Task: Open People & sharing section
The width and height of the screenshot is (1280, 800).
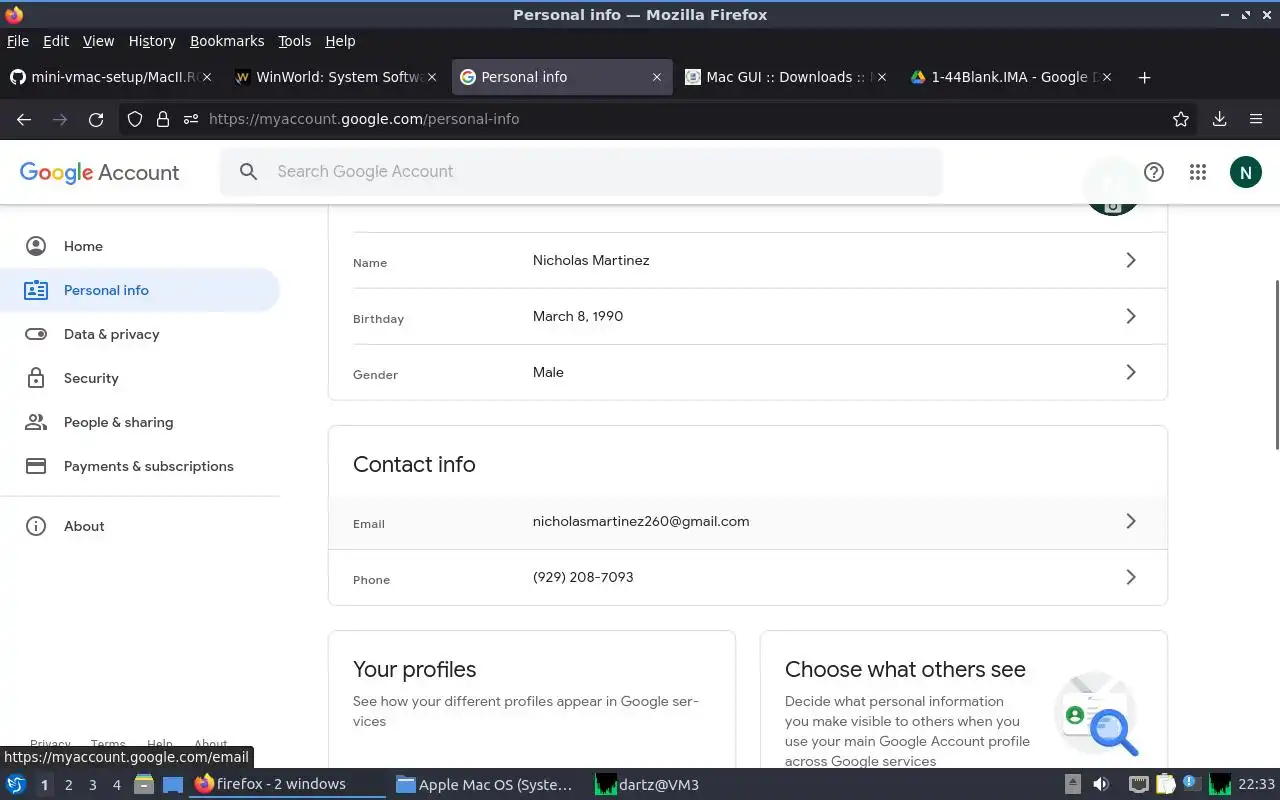Action: [140, 422]
